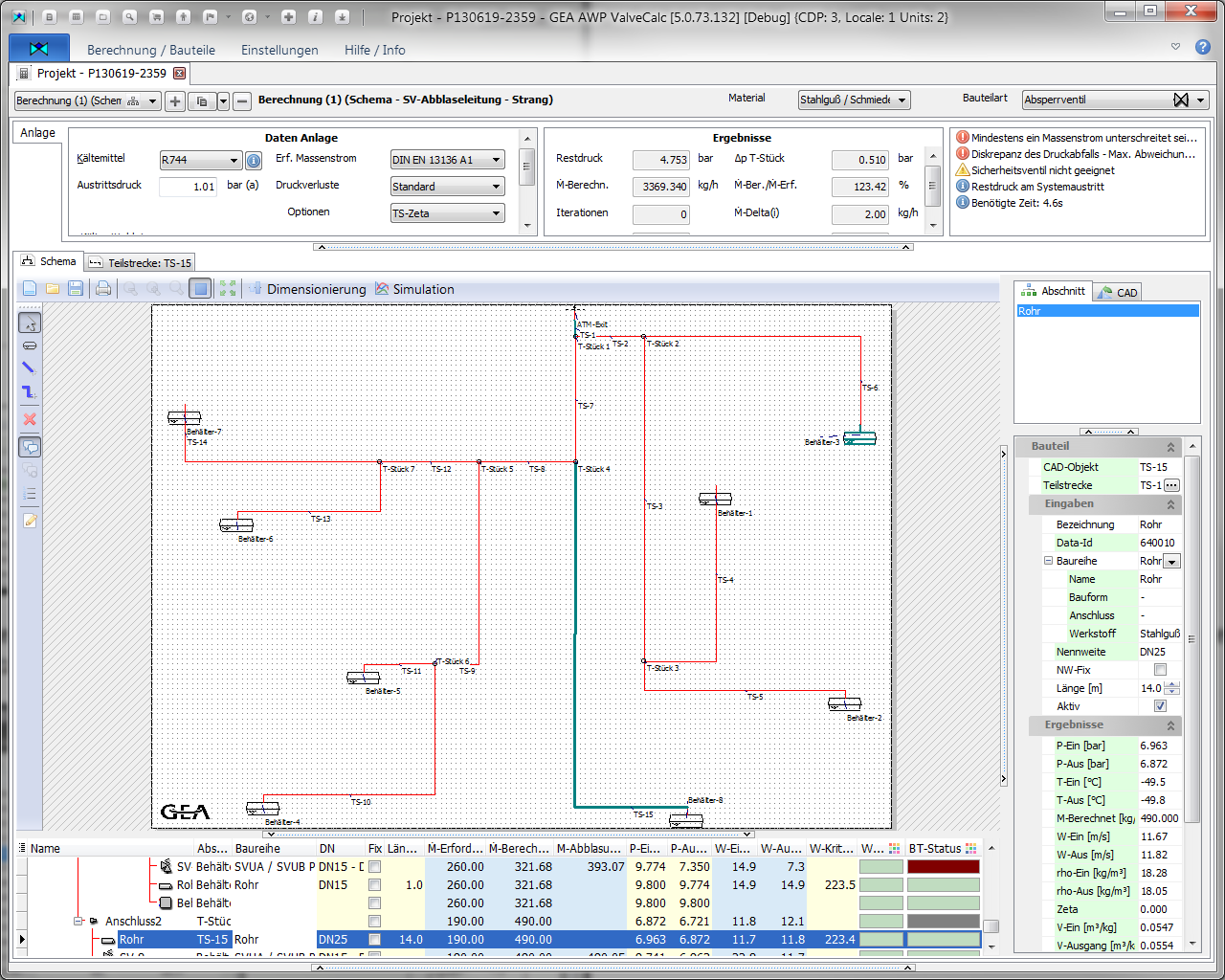1225x980 pixels.
Task: Delete the selected element with red X tool
Action: click(30, 419)
